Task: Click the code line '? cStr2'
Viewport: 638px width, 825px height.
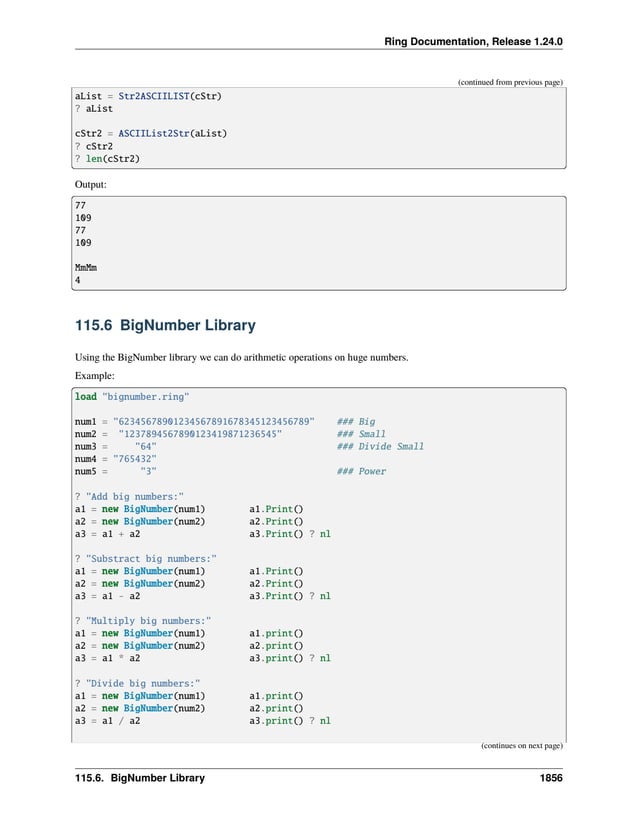Action: (x=94, y=146)
